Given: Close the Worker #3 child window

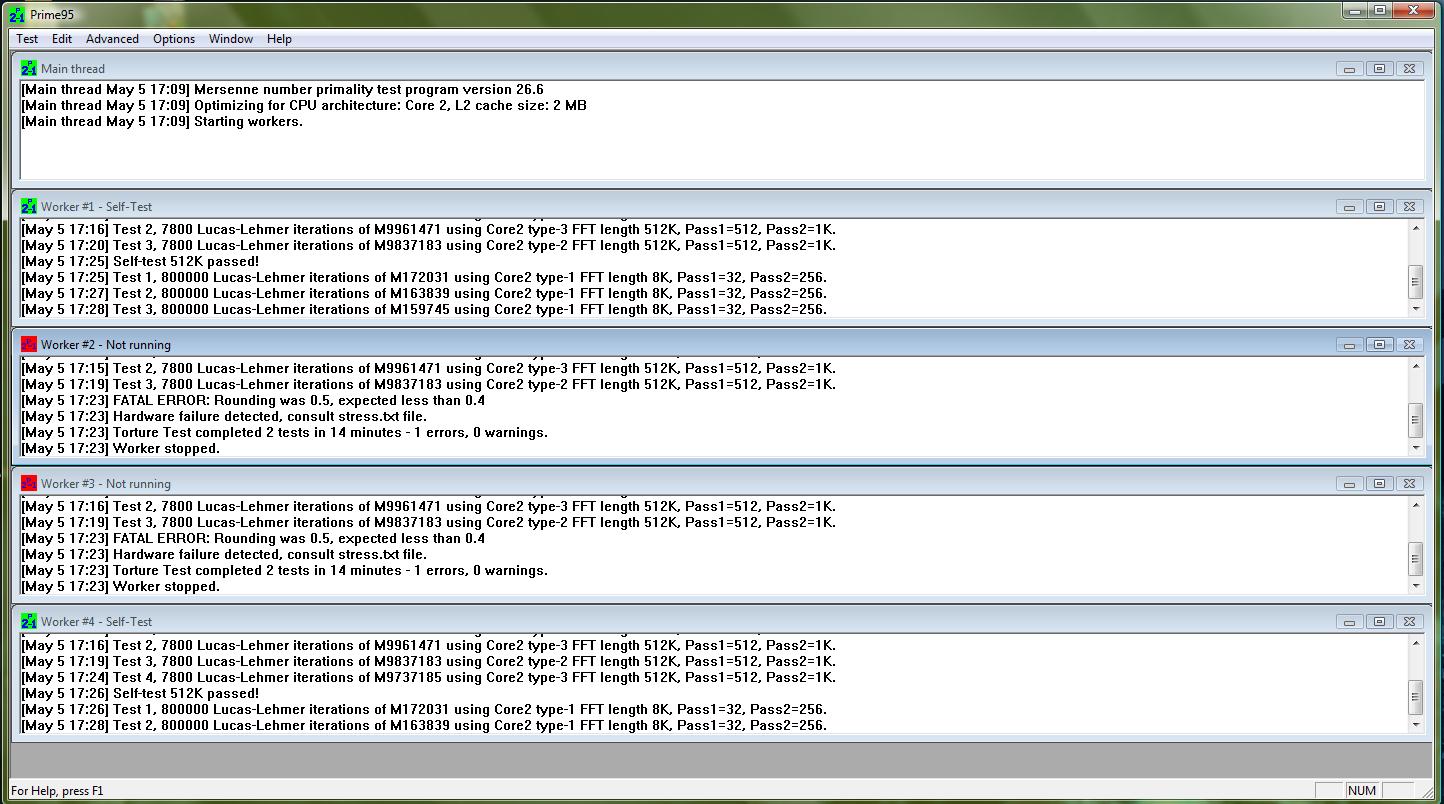Looking at the screenshot, I should pyautogui.click(x=1409, y=484).
